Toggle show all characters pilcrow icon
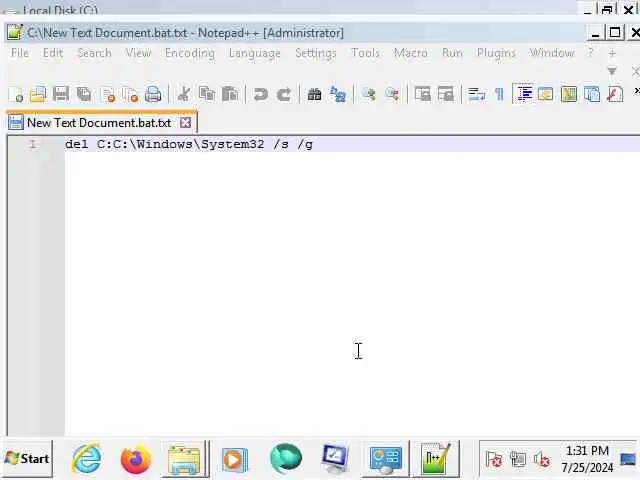This screenshot has width=640, height=480. 499,94
